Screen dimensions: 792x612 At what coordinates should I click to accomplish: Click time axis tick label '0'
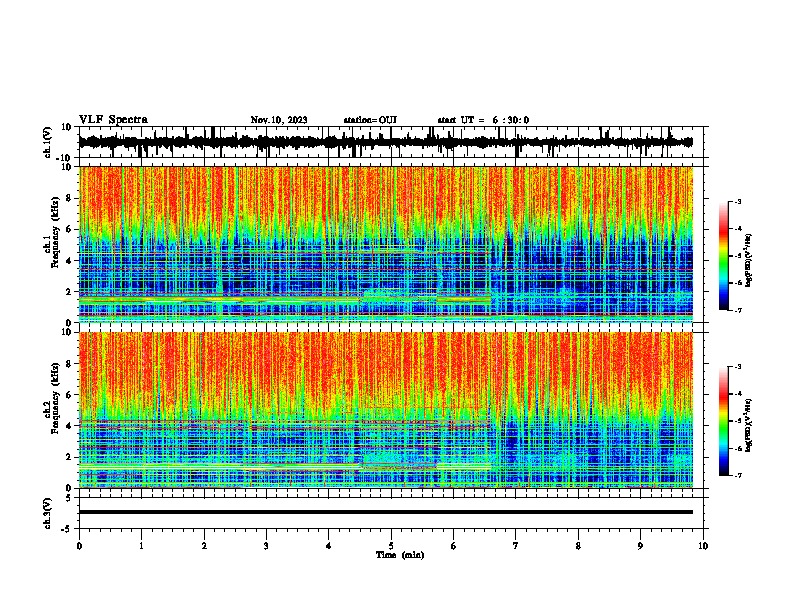[79, 546]
